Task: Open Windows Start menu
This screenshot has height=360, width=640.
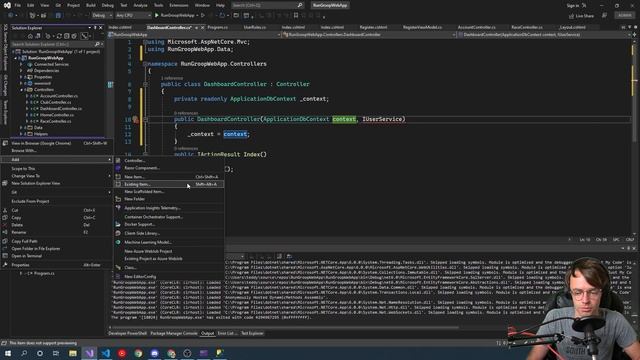Action: (x=8, y=353)
